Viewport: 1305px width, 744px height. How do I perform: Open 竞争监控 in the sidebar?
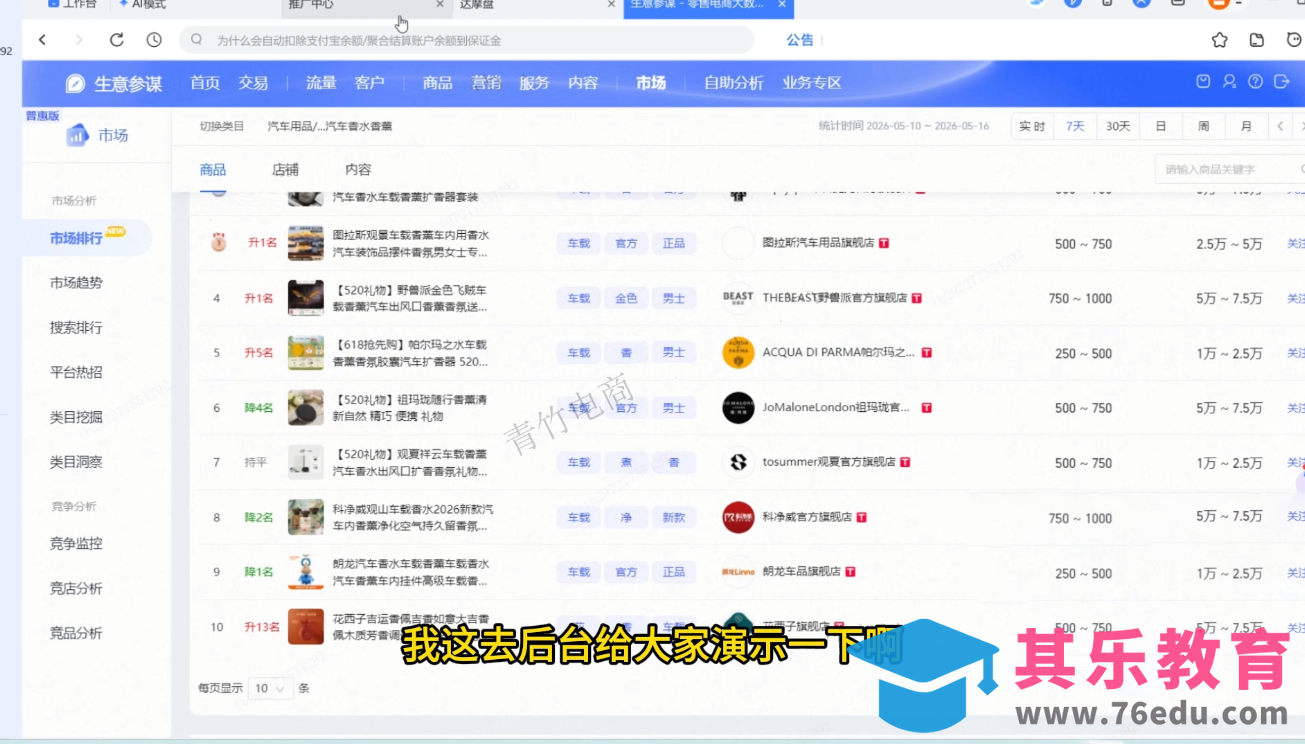point(76,543)
